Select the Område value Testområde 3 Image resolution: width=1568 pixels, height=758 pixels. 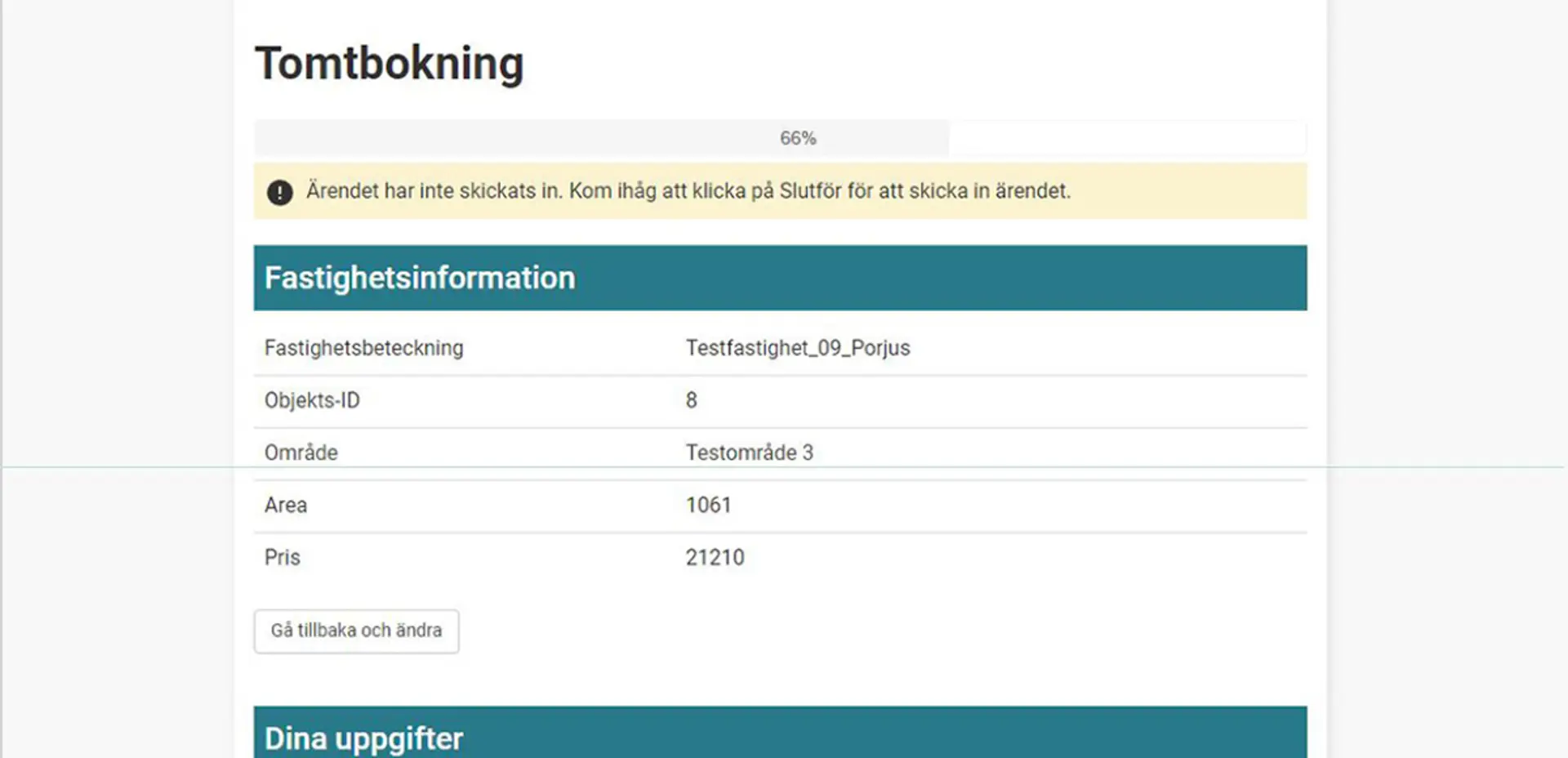pos(749,452)
